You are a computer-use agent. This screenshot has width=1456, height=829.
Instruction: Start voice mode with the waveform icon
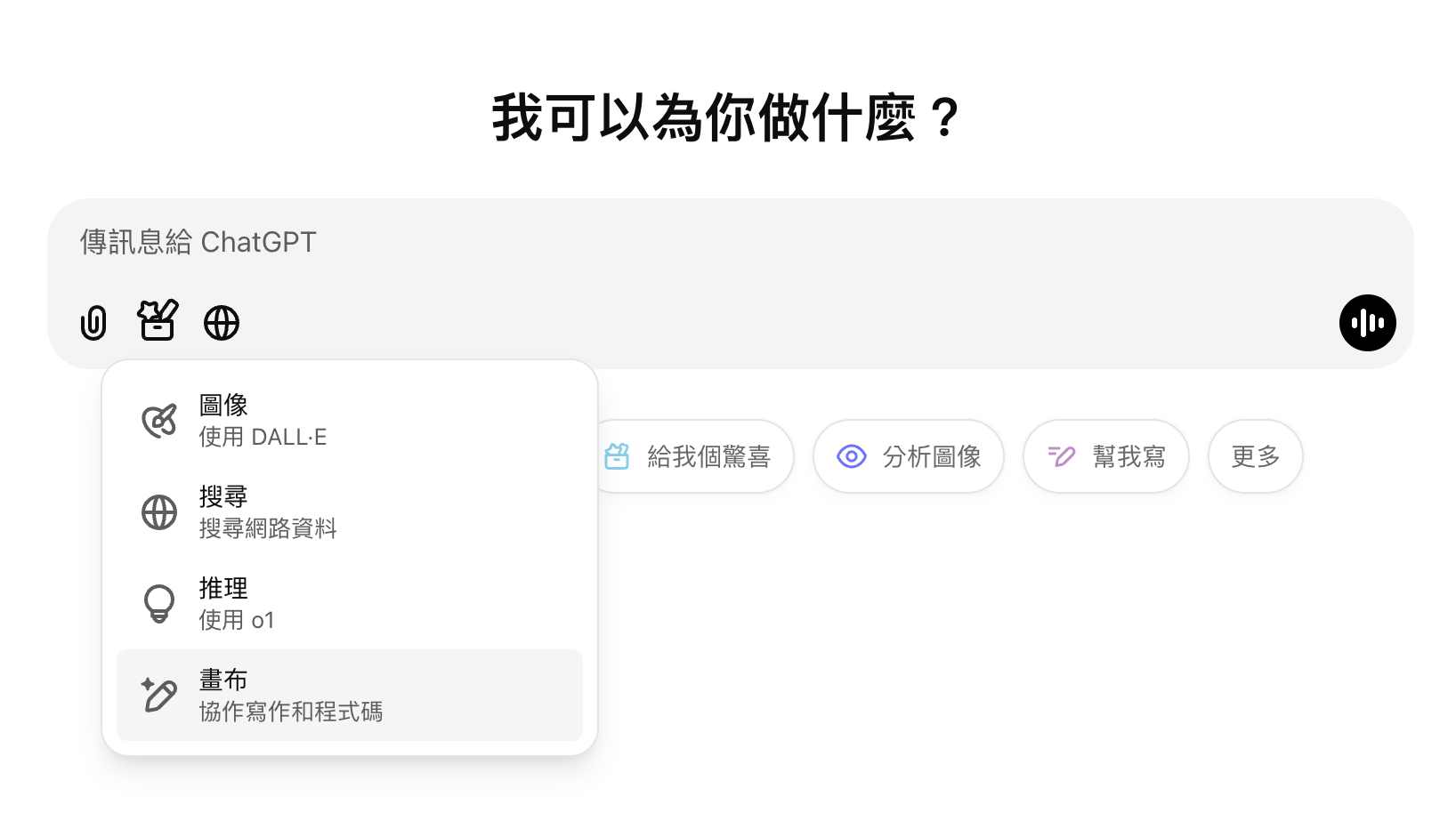coord(1367,322)
